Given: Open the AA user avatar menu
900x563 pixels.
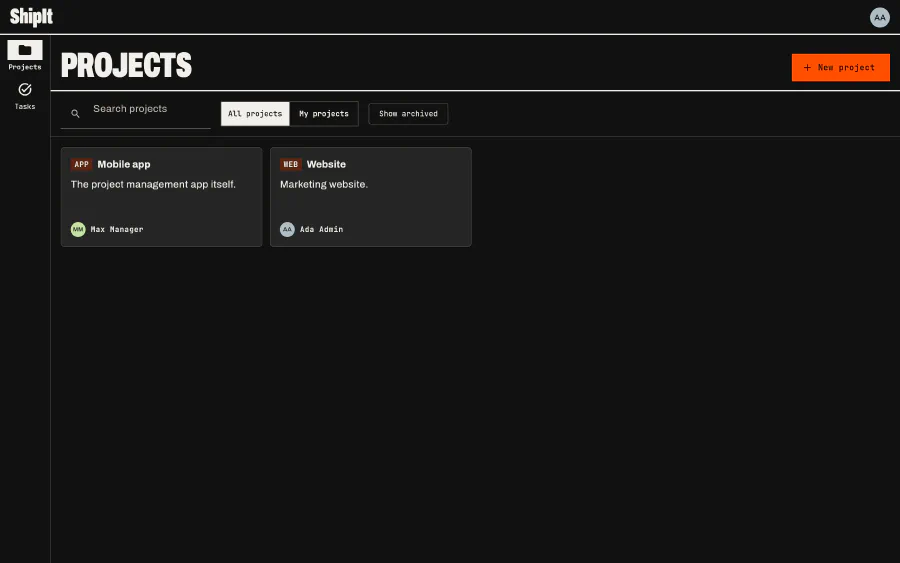Looking at the screenshot, I should 879,17.
